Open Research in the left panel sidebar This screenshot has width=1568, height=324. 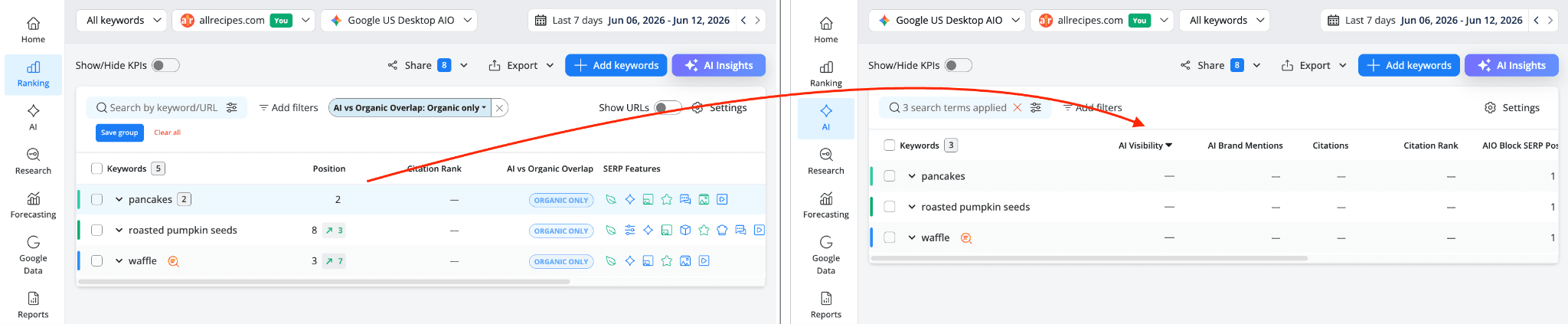pyautogui.click(x=33, y=162)
